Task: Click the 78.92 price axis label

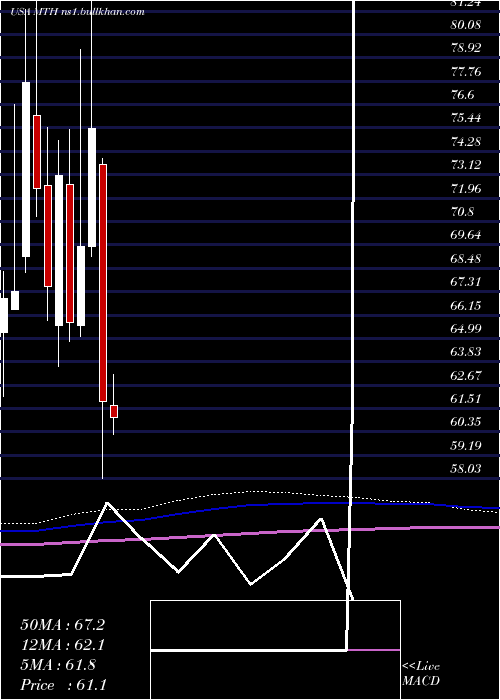Action: tap(466, 48)
